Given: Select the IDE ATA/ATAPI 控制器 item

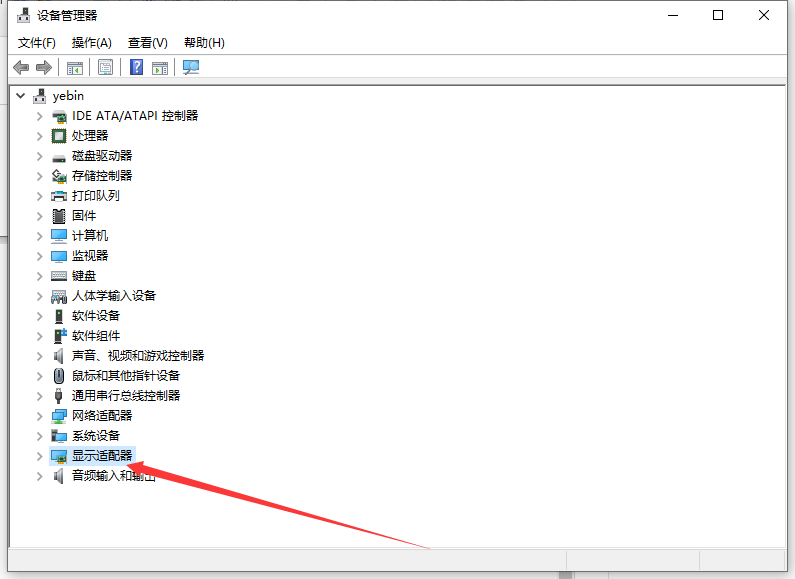Looking at the screenshot, I should [134, 116].
